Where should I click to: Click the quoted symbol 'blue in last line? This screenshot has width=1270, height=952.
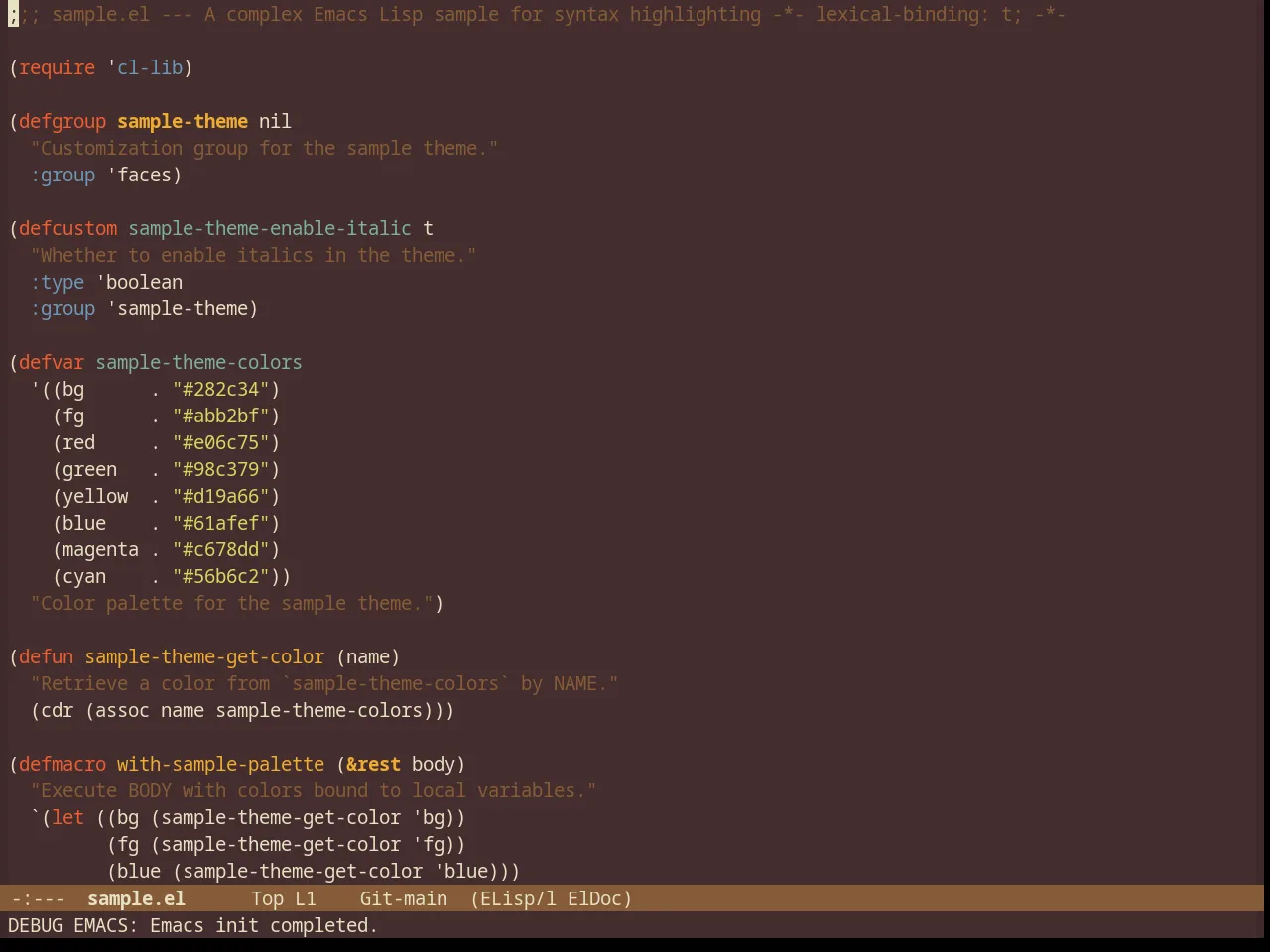click(x=460, y=871)
